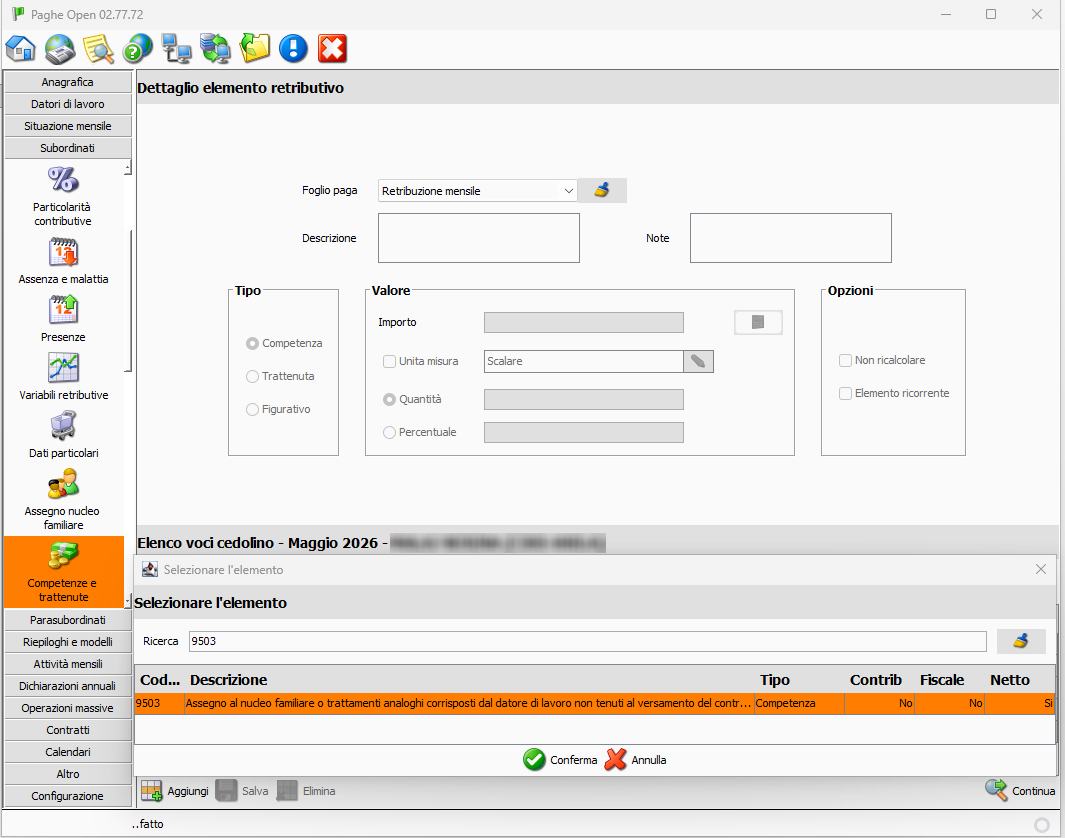The image size is (1065, 838).
Task: Open Variabili retributive chart icon
Action: click(64, 369)
